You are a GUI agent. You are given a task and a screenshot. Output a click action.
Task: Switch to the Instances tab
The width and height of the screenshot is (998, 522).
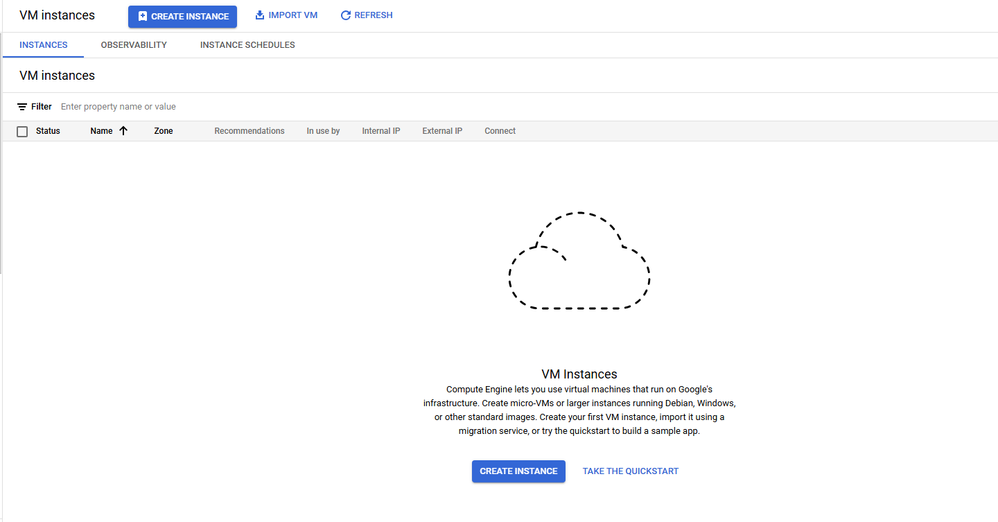(x=43, y=45)
